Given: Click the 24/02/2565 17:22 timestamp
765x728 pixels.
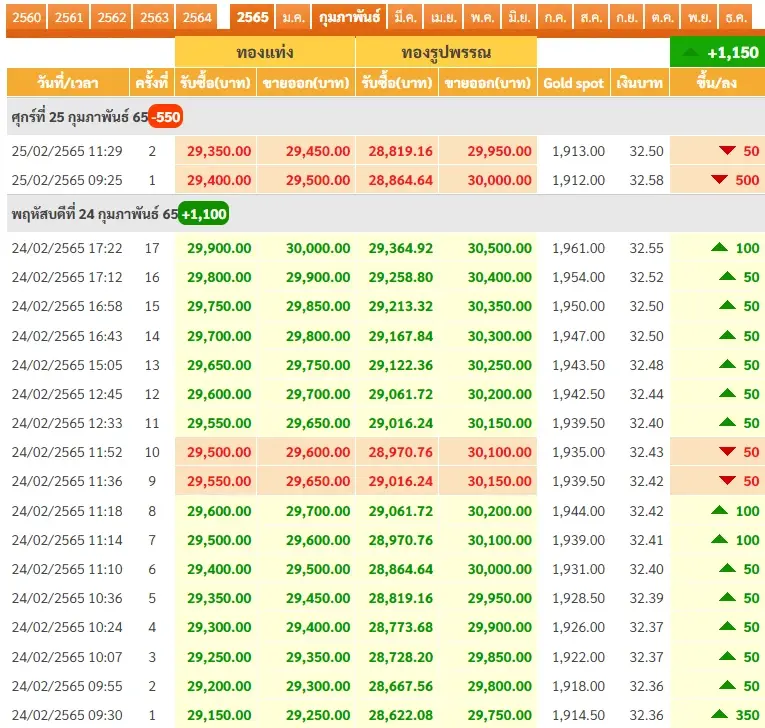Looking at the screenshot, I should point(67,248).
